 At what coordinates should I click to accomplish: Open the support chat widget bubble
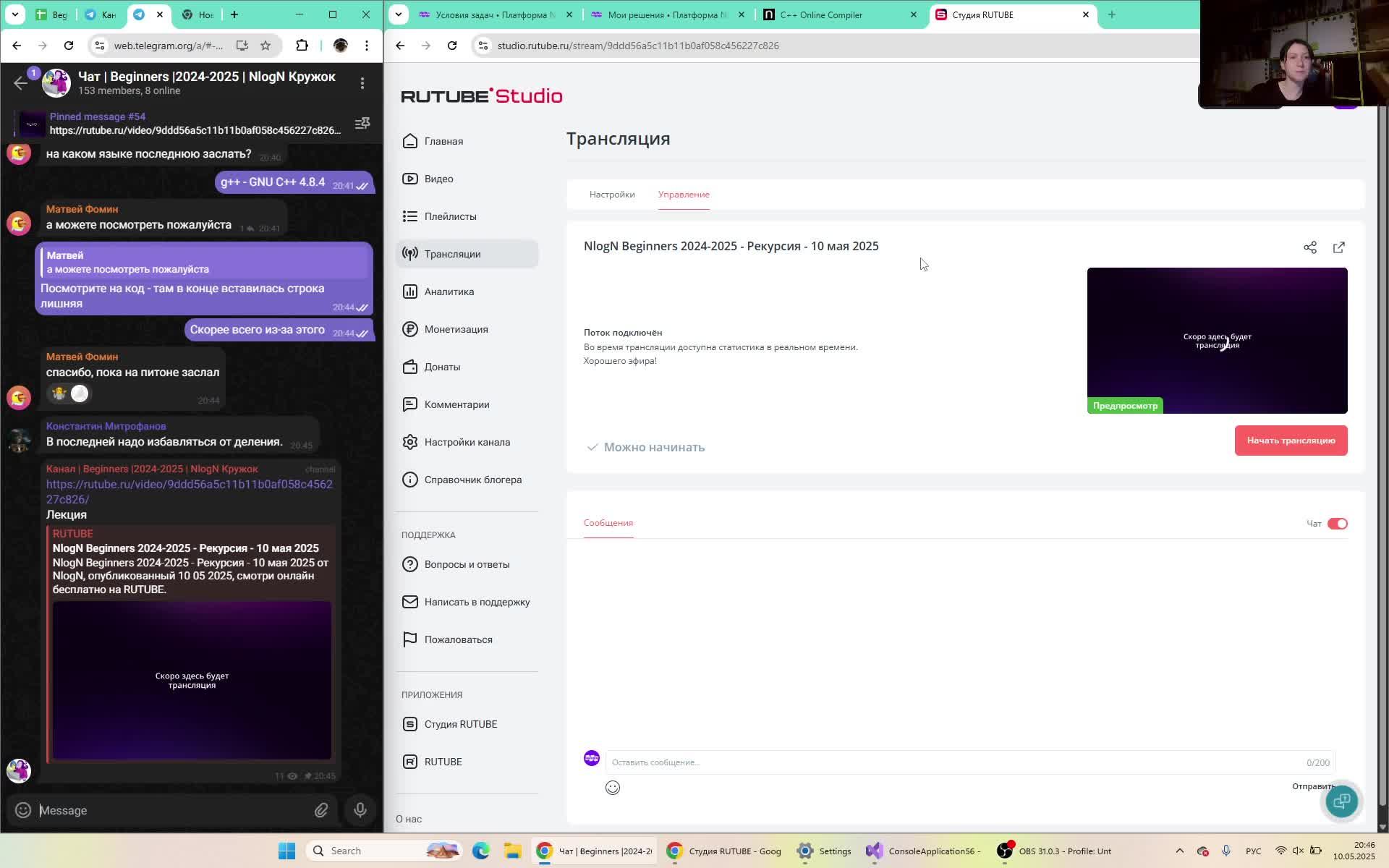click(x=1341, y=801)
